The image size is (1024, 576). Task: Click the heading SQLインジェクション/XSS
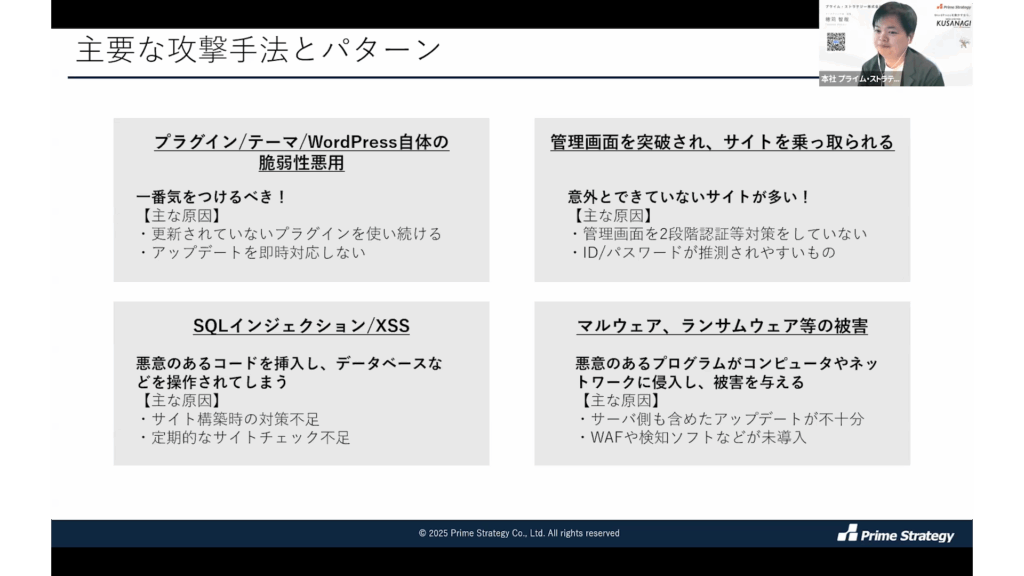pyautogui.click(x=301, y=326)
